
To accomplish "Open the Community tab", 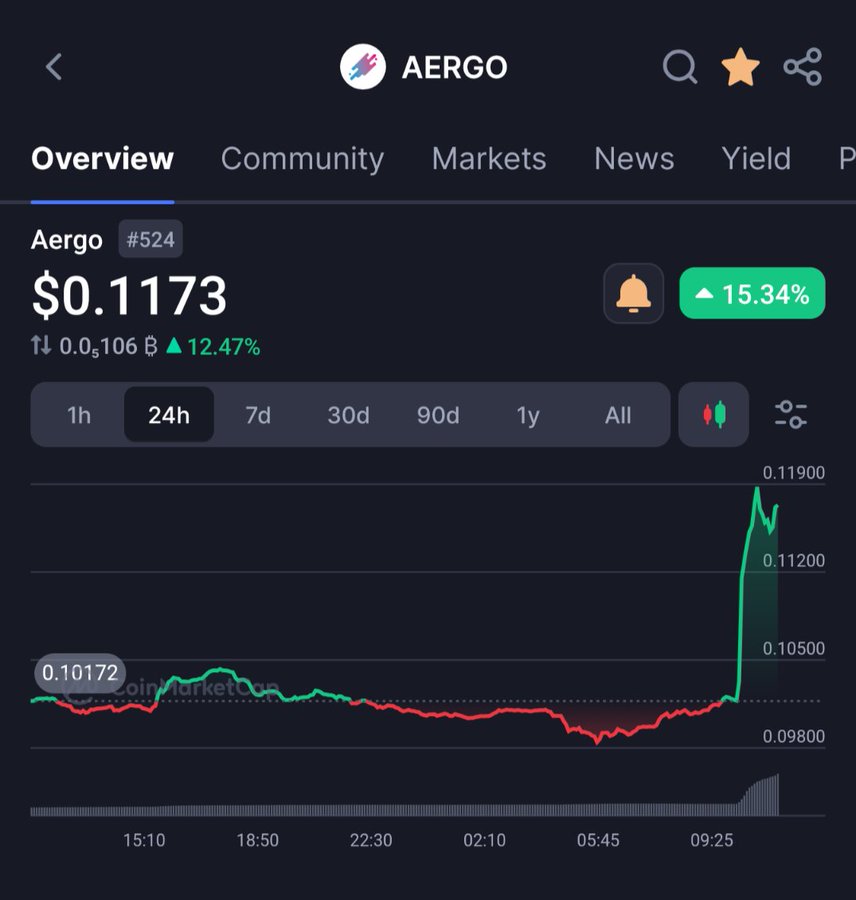I will 302,159.
